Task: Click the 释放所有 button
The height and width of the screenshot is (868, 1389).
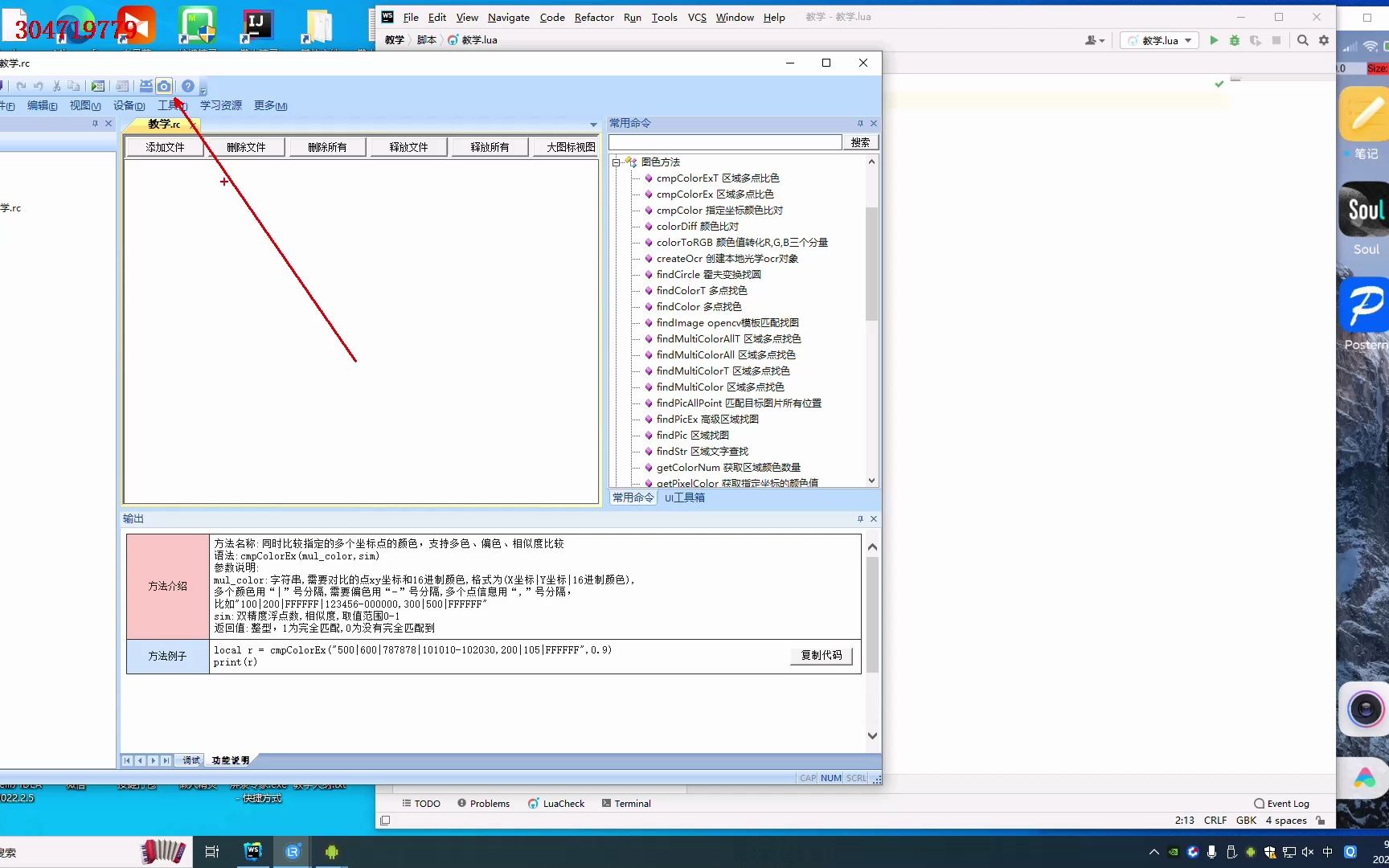Action: click(x=490, y=147)
